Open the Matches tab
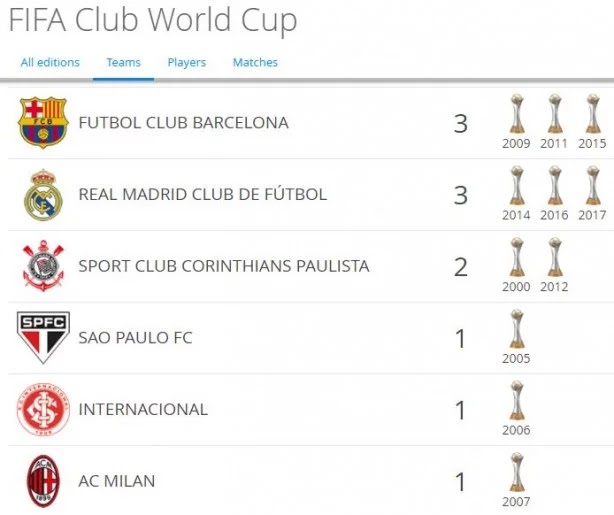This screenshot has height=515, width=614. (x=255, y=62)
